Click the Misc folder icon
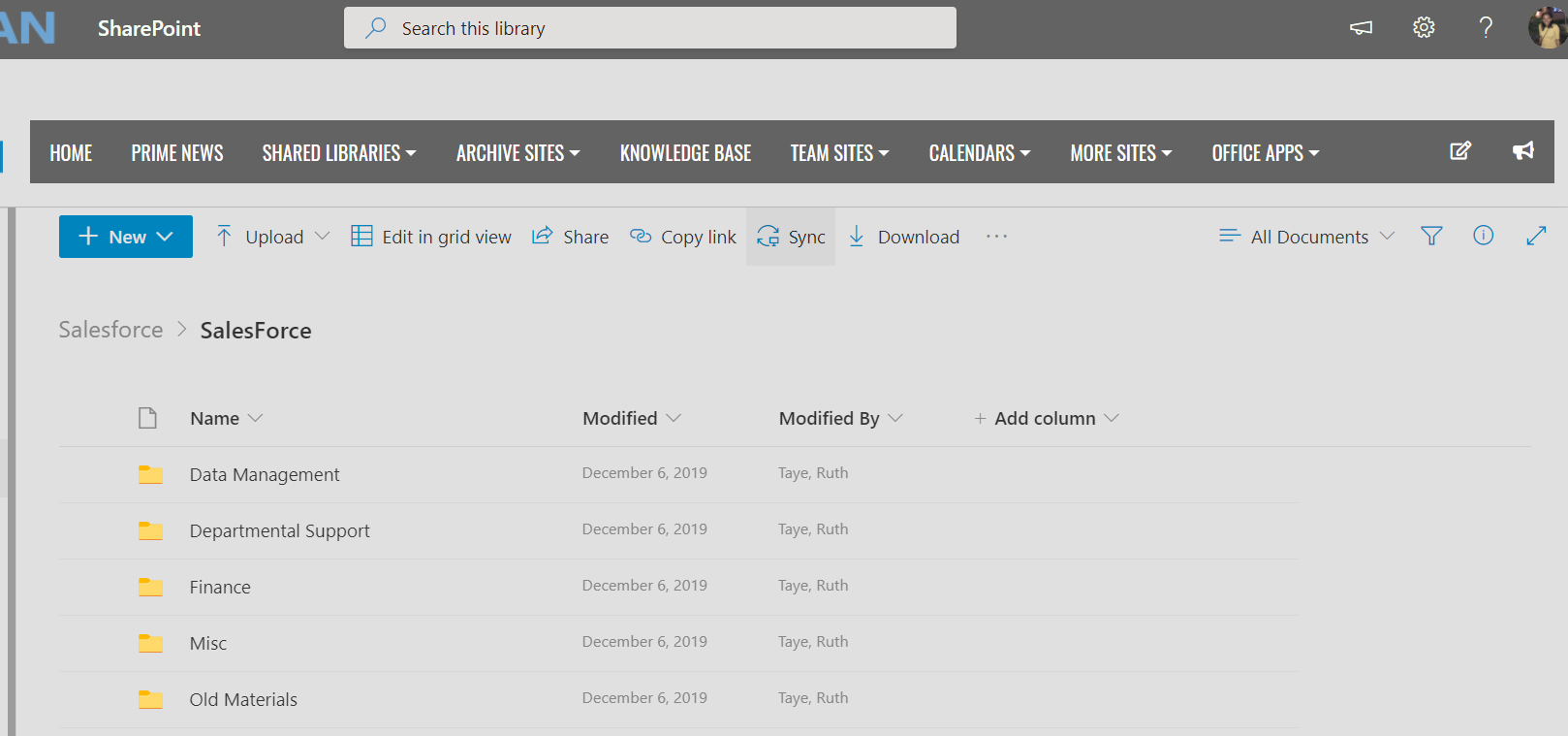Image resolution: width=1568 pixels, height=736 pixels. coord(150,643)
